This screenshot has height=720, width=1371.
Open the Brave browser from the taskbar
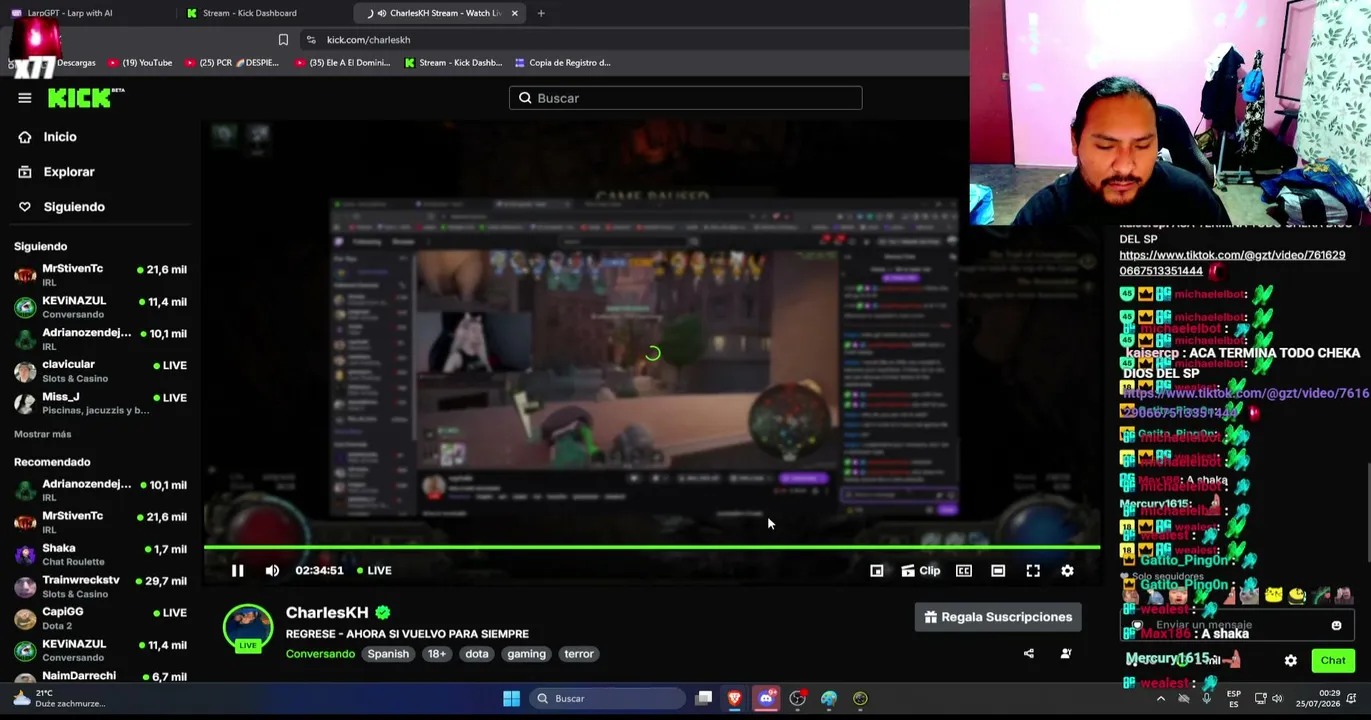tap(735, 699)
